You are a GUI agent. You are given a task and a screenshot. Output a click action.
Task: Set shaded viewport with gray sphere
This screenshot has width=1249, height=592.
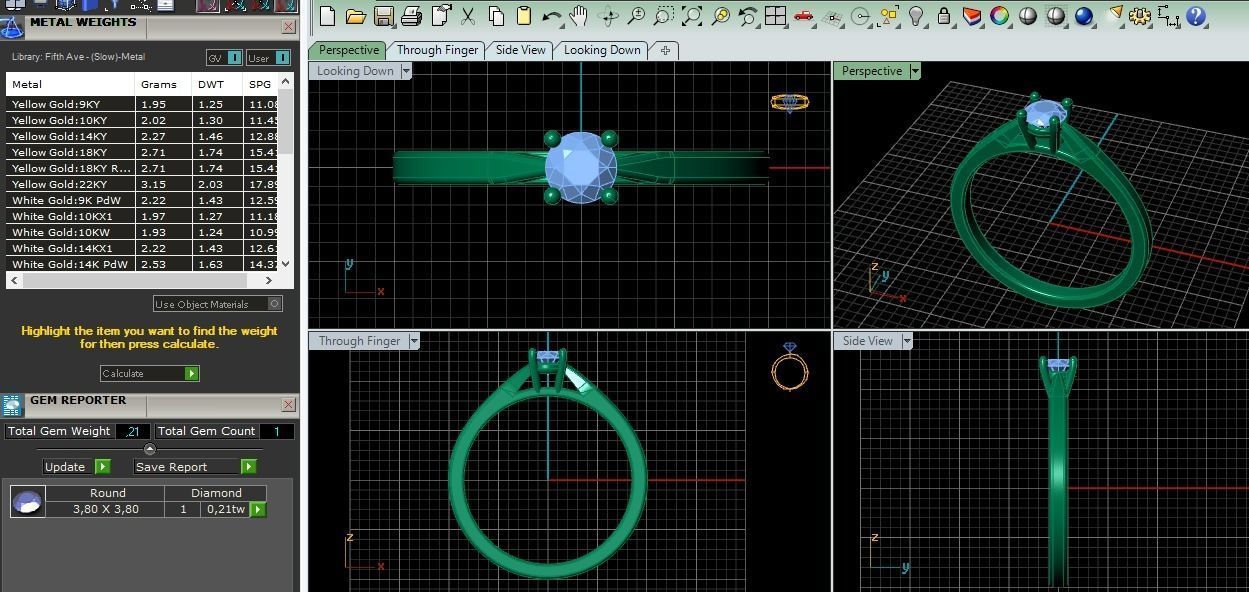click(x=1028, y=16)
